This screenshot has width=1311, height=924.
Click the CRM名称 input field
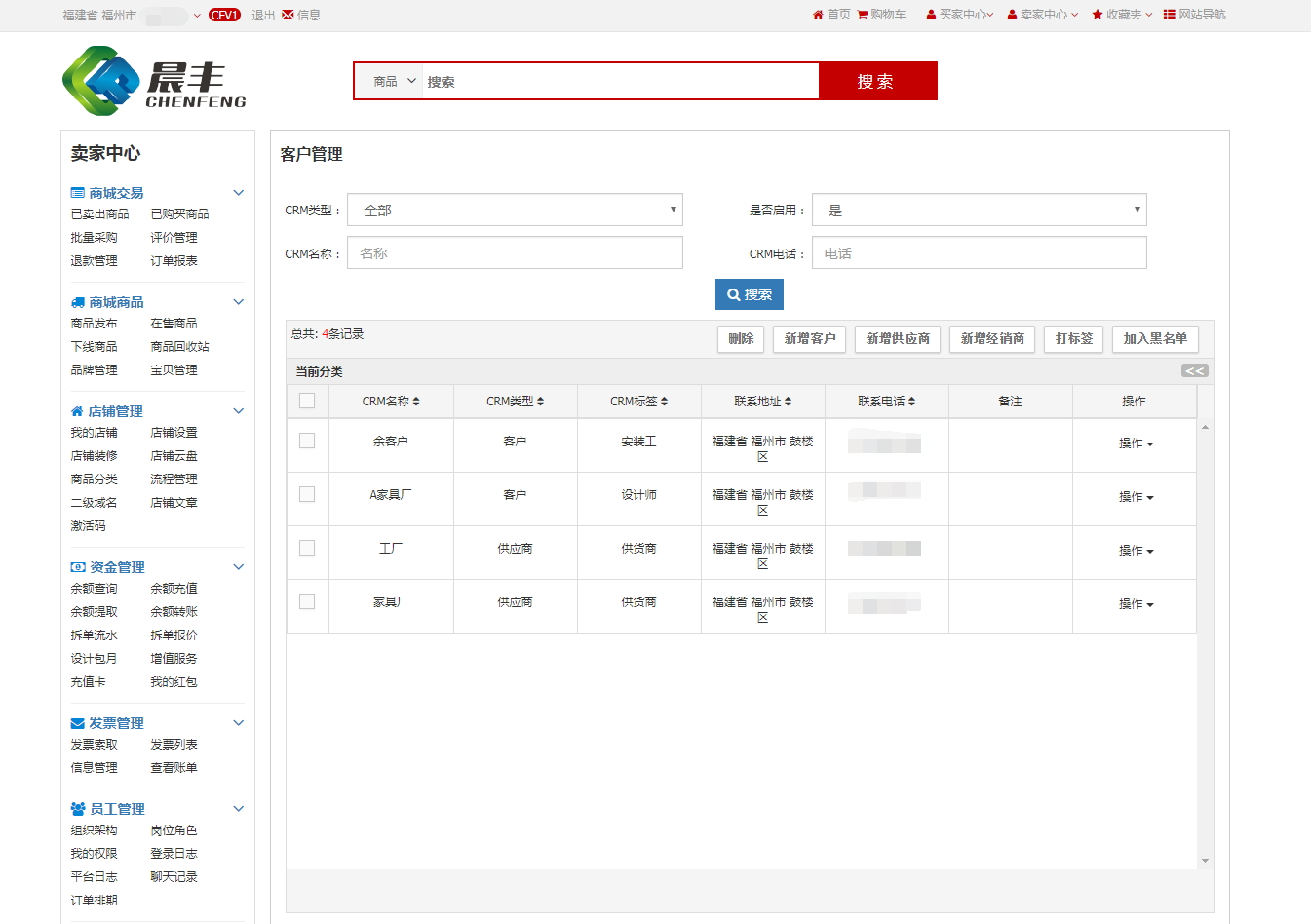click(x=515, y=253)
